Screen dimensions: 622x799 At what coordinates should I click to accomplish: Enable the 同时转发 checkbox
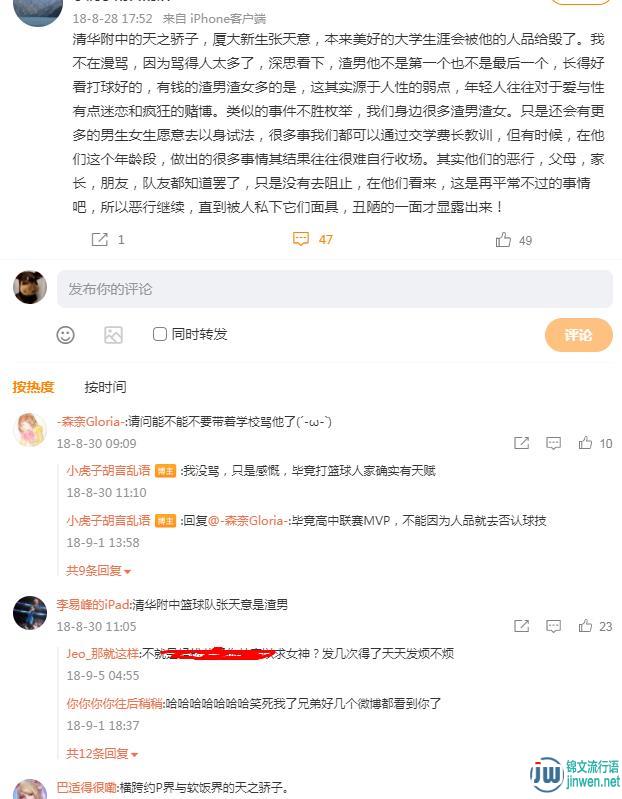pyautogui.click(x=160, y=334)
